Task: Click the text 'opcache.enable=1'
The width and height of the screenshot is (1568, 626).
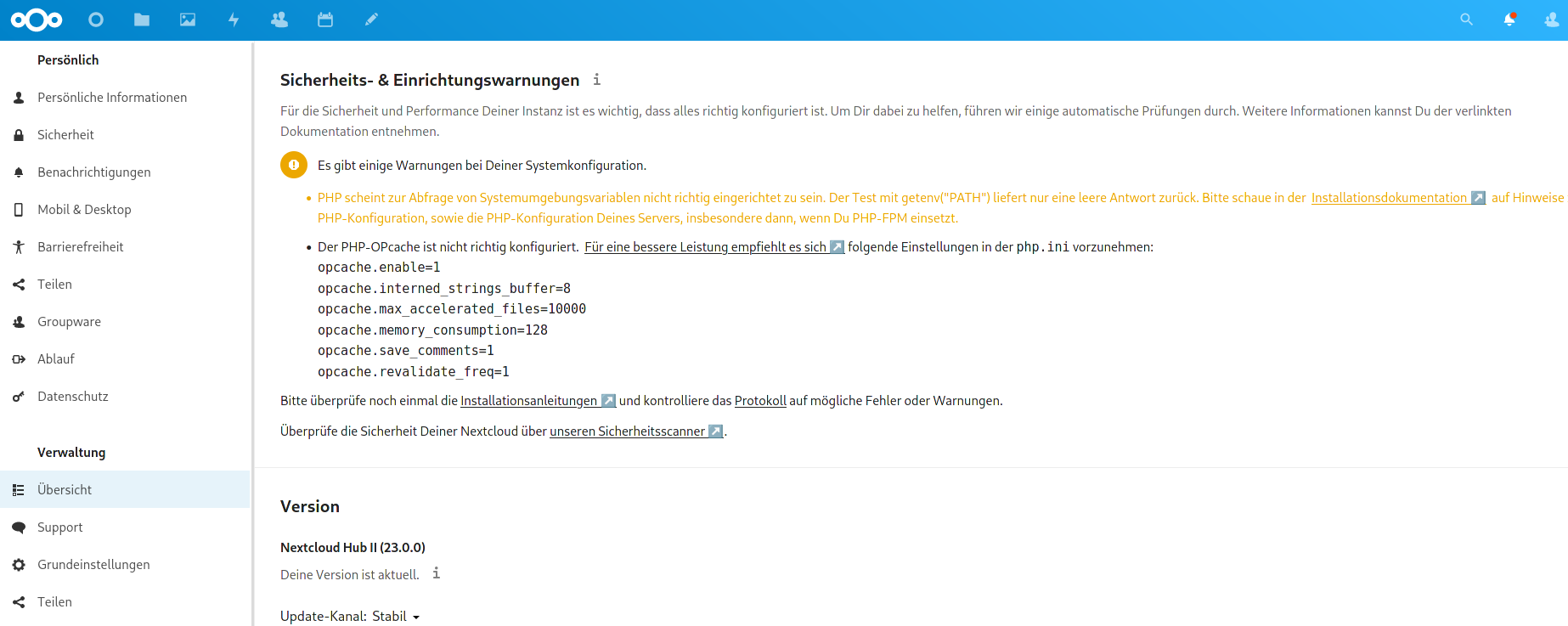Action: click(x=379, y=268)
